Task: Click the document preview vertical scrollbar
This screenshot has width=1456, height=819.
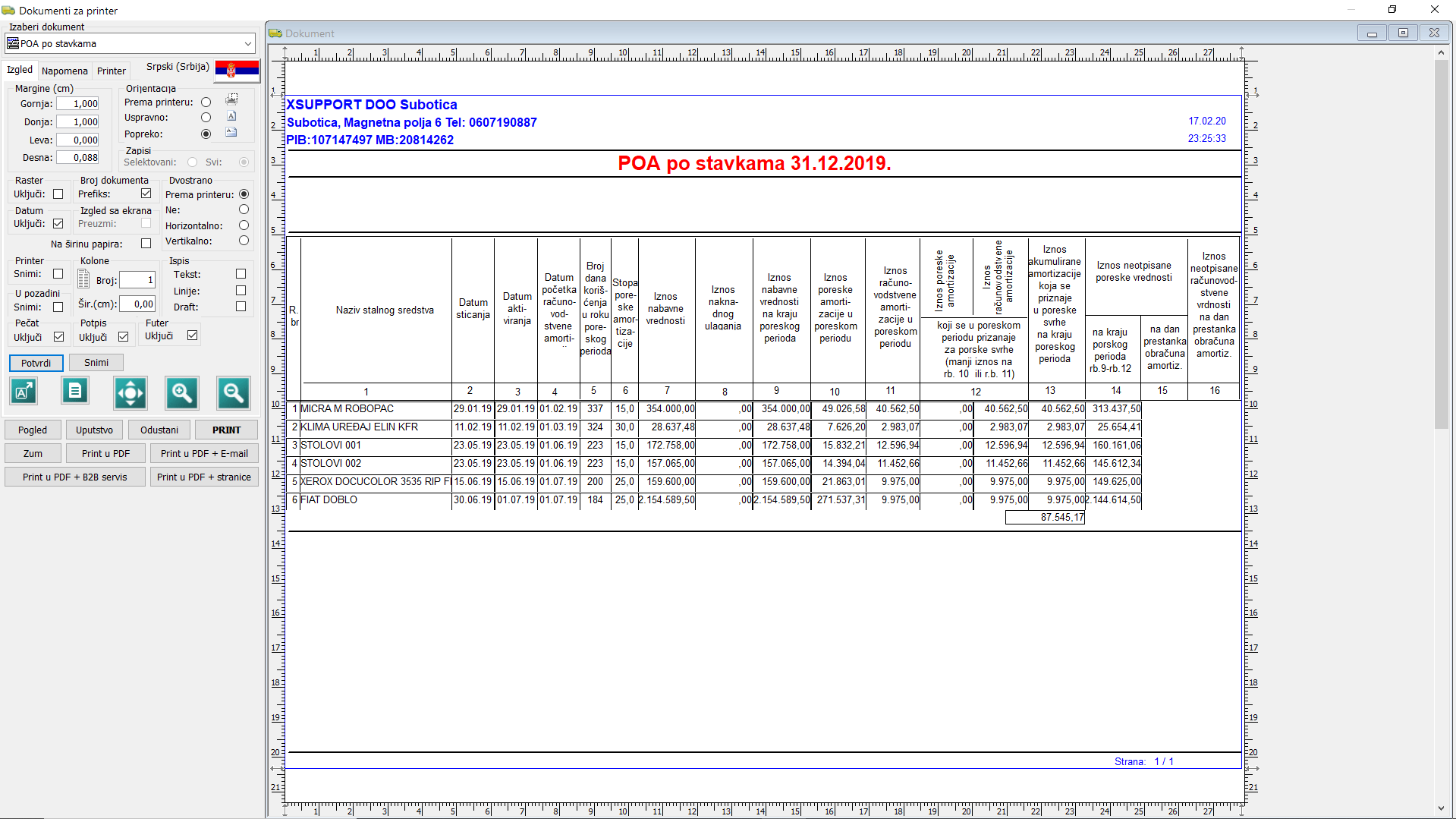Action: [1441, 243]
